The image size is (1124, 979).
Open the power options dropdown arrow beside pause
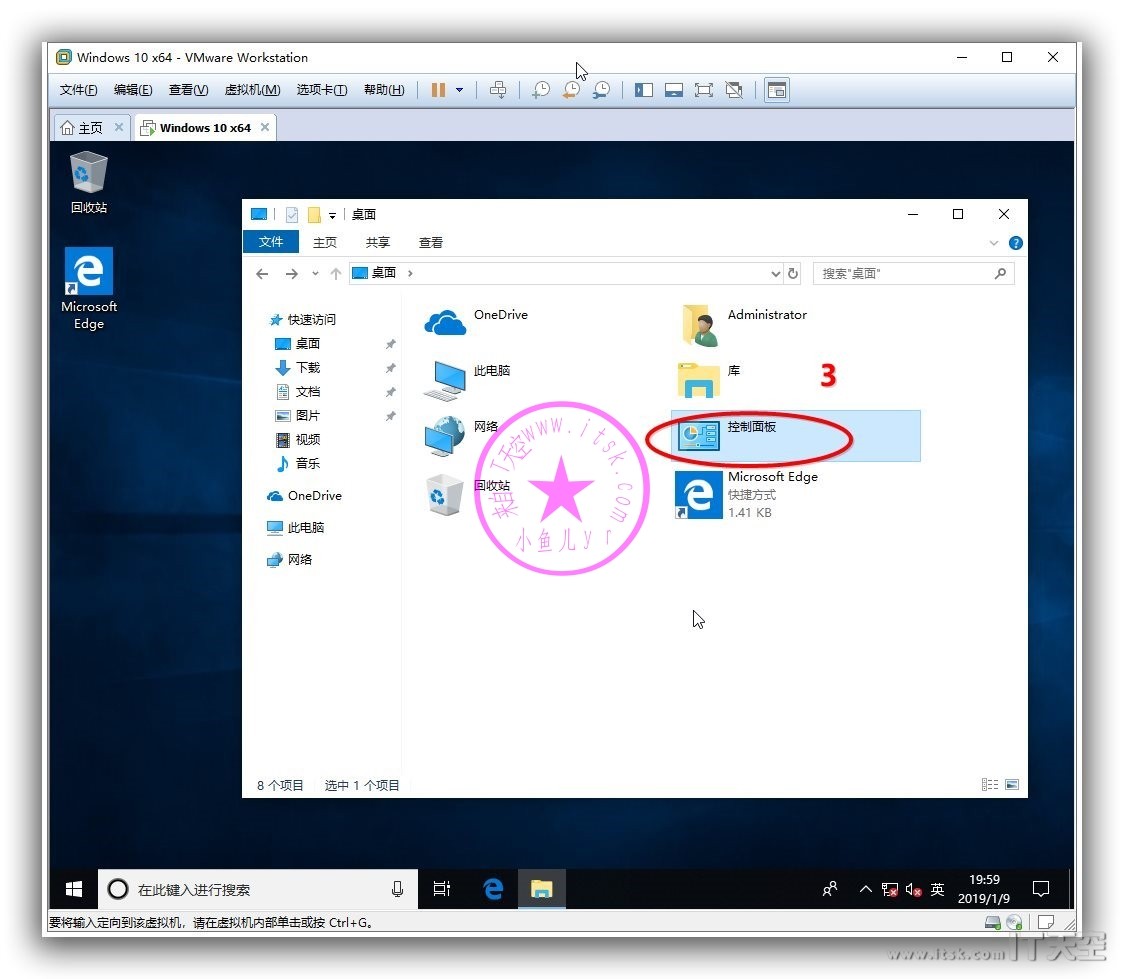[x=459, y=90]
